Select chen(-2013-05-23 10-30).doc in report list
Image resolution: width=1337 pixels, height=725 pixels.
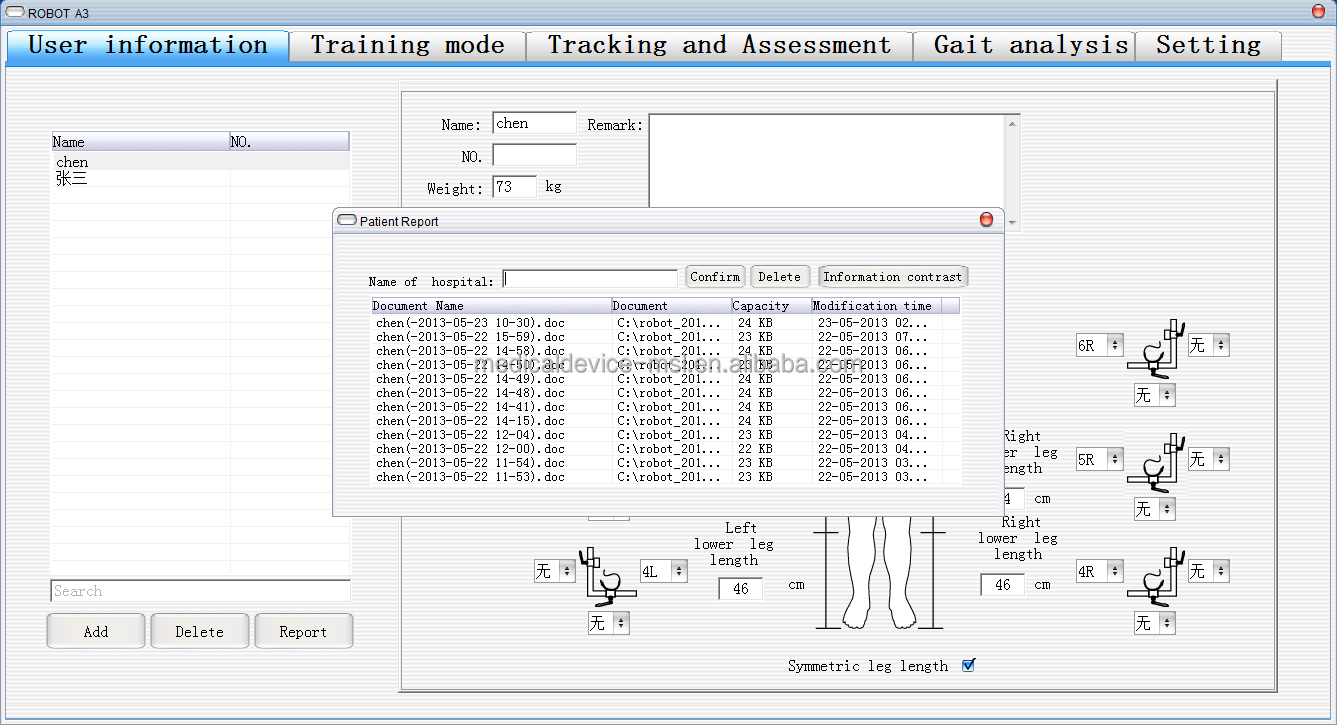point(470,323)
